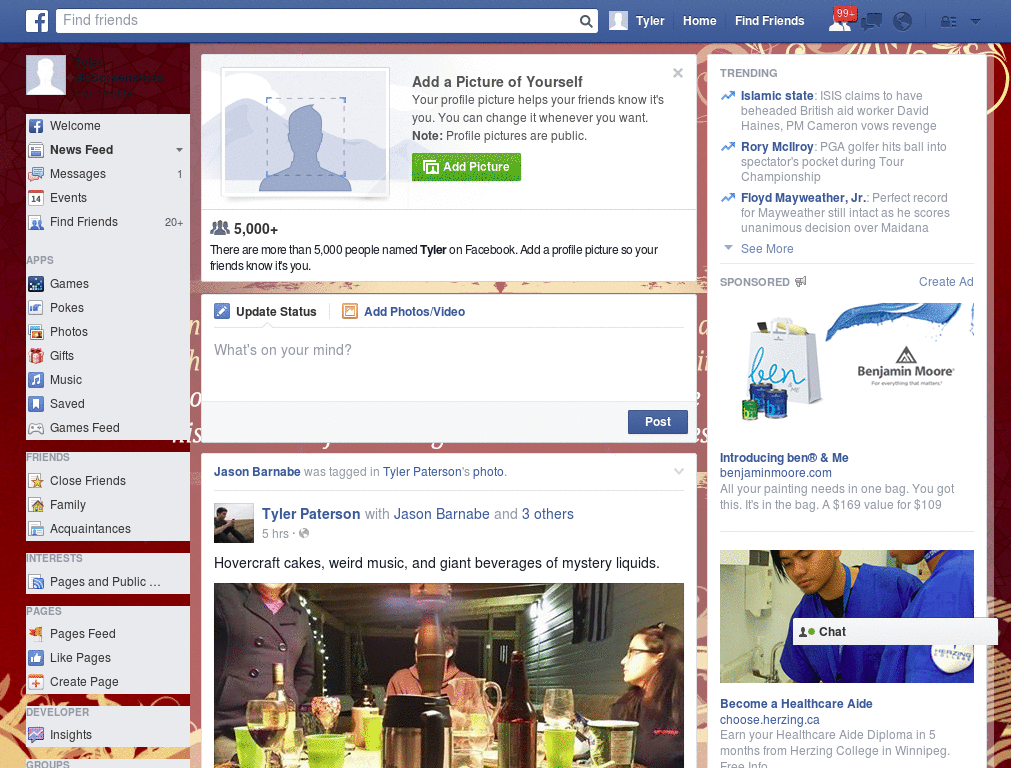Image resolution: width=1024 pixels, height=768 pixels.
Task: Click the Find friends search field
Action: (319, 21)
